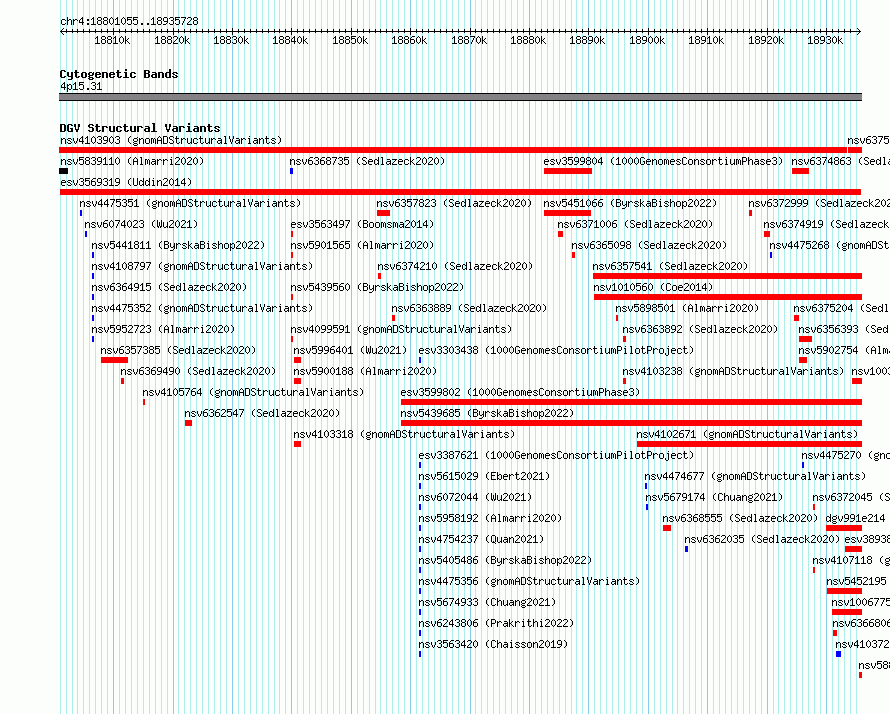Click the red bar under nsv6357541
This screenshot has width=890, height=714.
[x=727, y=276]
